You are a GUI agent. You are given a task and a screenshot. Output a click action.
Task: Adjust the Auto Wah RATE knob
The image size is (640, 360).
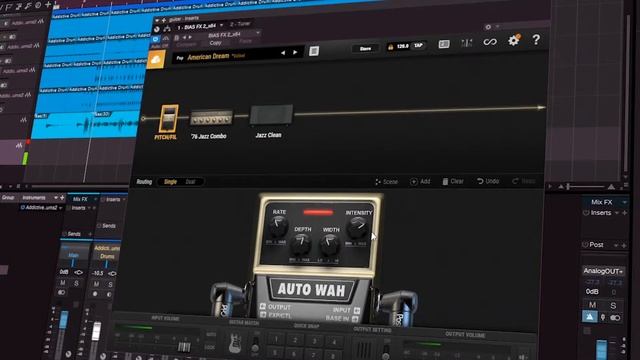278,227
